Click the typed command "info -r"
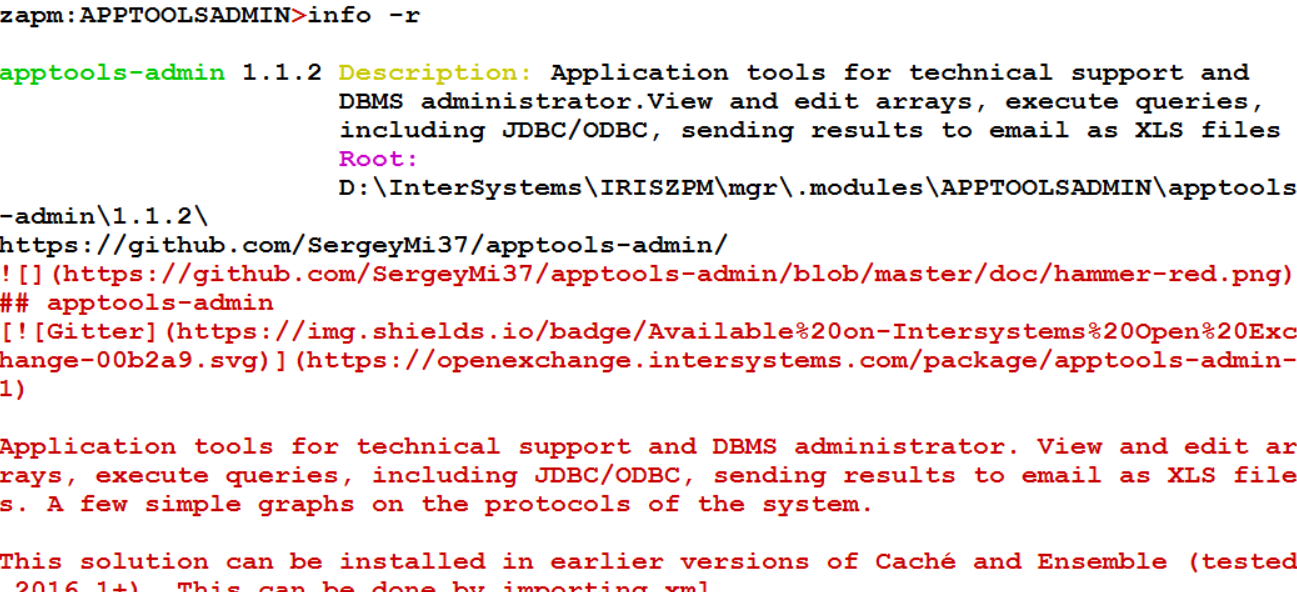Viewport: 1297px width, 592px height. (x=364, y=16)
